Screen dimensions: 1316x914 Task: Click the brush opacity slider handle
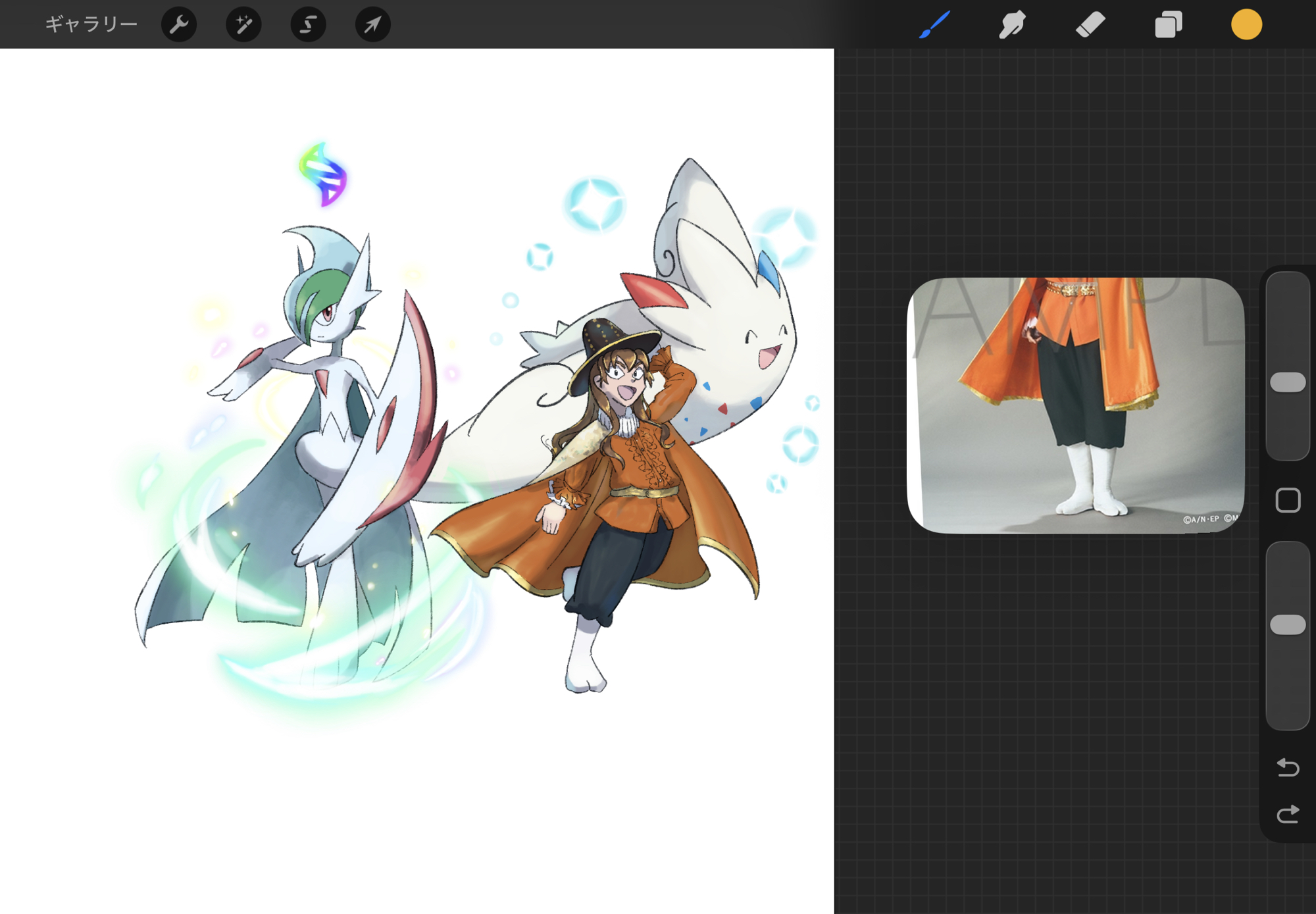1288,624
